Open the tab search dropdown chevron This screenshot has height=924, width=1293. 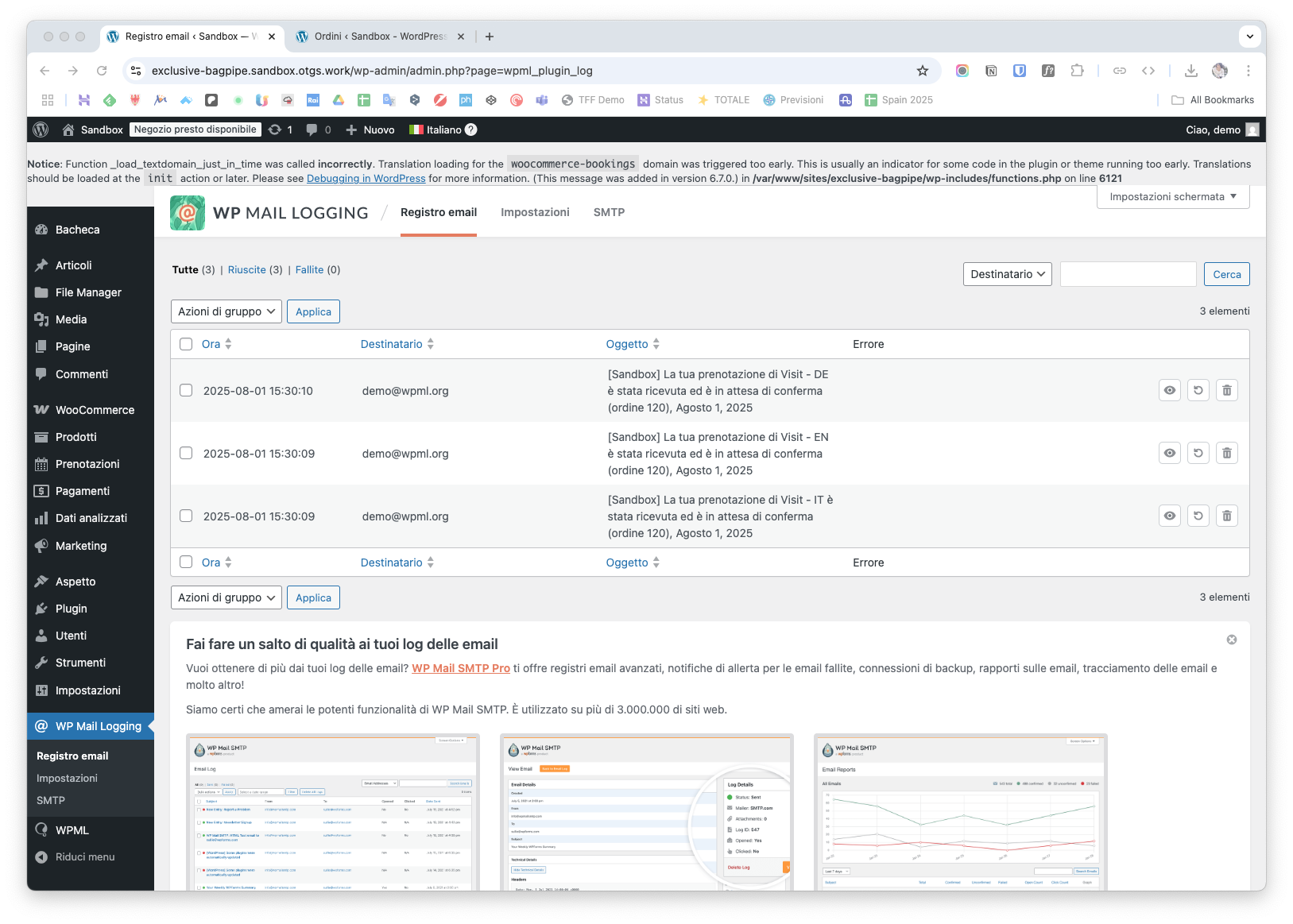click(x=1250, y=37)
